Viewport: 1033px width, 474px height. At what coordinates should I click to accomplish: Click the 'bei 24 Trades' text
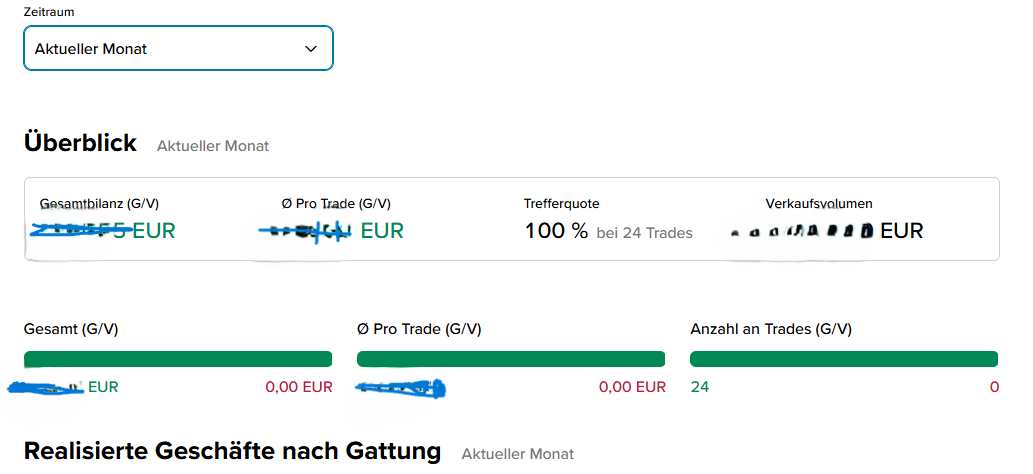pyautogui.click(x=644, y=233)
